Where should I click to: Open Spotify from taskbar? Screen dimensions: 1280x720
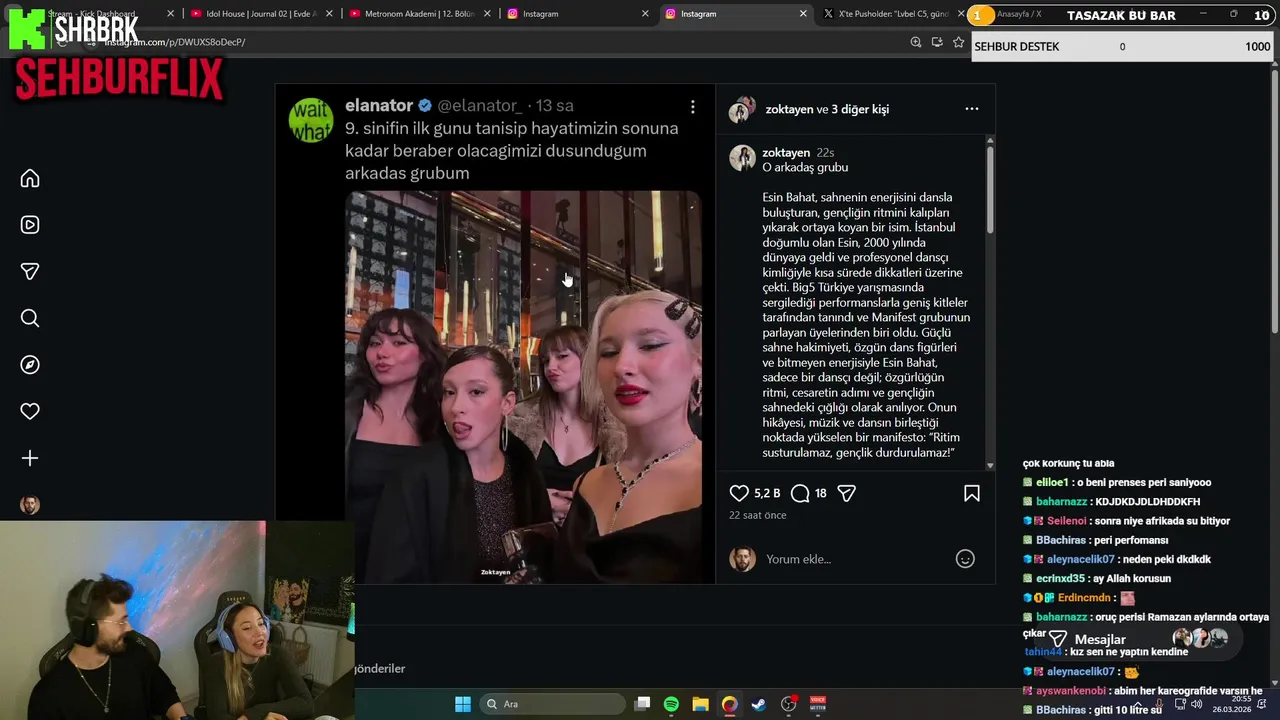(671, 704)
